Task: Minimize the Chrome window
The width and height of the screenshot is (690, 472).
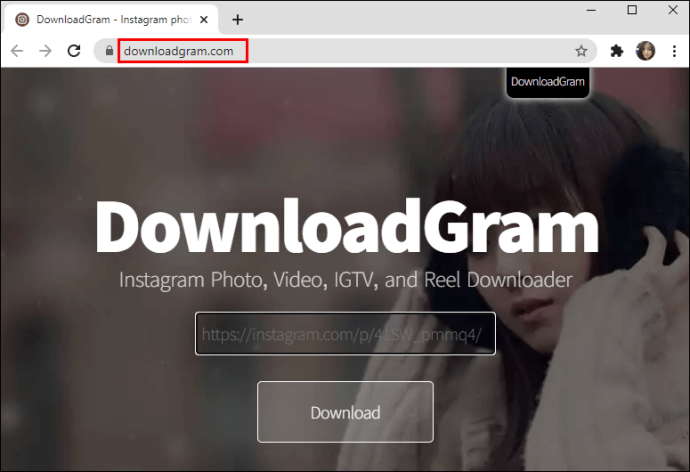Action: pos(591,10)
